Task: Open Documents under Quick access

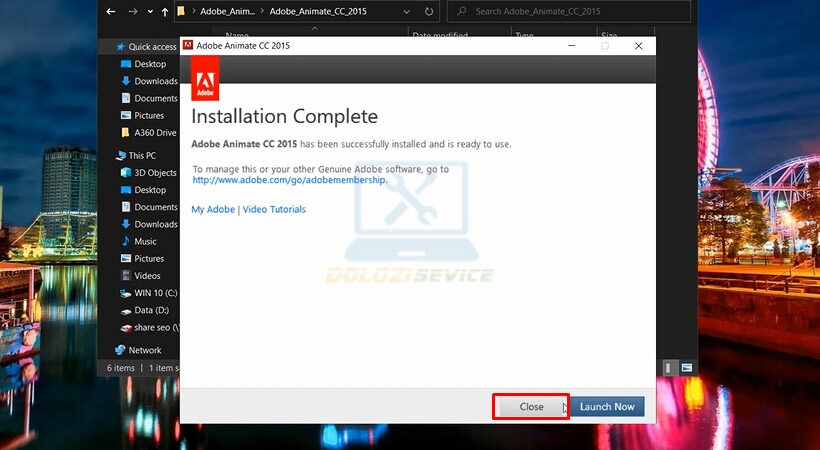Action: [149, 98]
